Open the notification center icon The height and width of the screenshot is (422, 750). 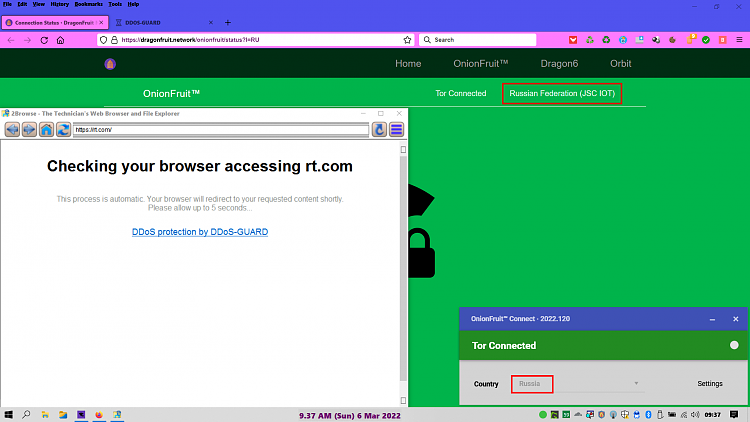pyautogui.click(x=734, y=415)
